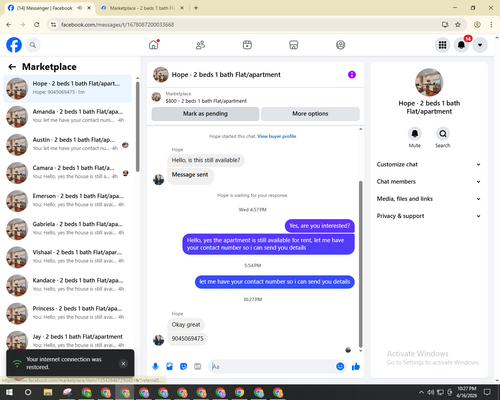This screenshot has width=500, height=400.
Task: Choose a sticker icon in composer
Action: (x=183, y=367)
